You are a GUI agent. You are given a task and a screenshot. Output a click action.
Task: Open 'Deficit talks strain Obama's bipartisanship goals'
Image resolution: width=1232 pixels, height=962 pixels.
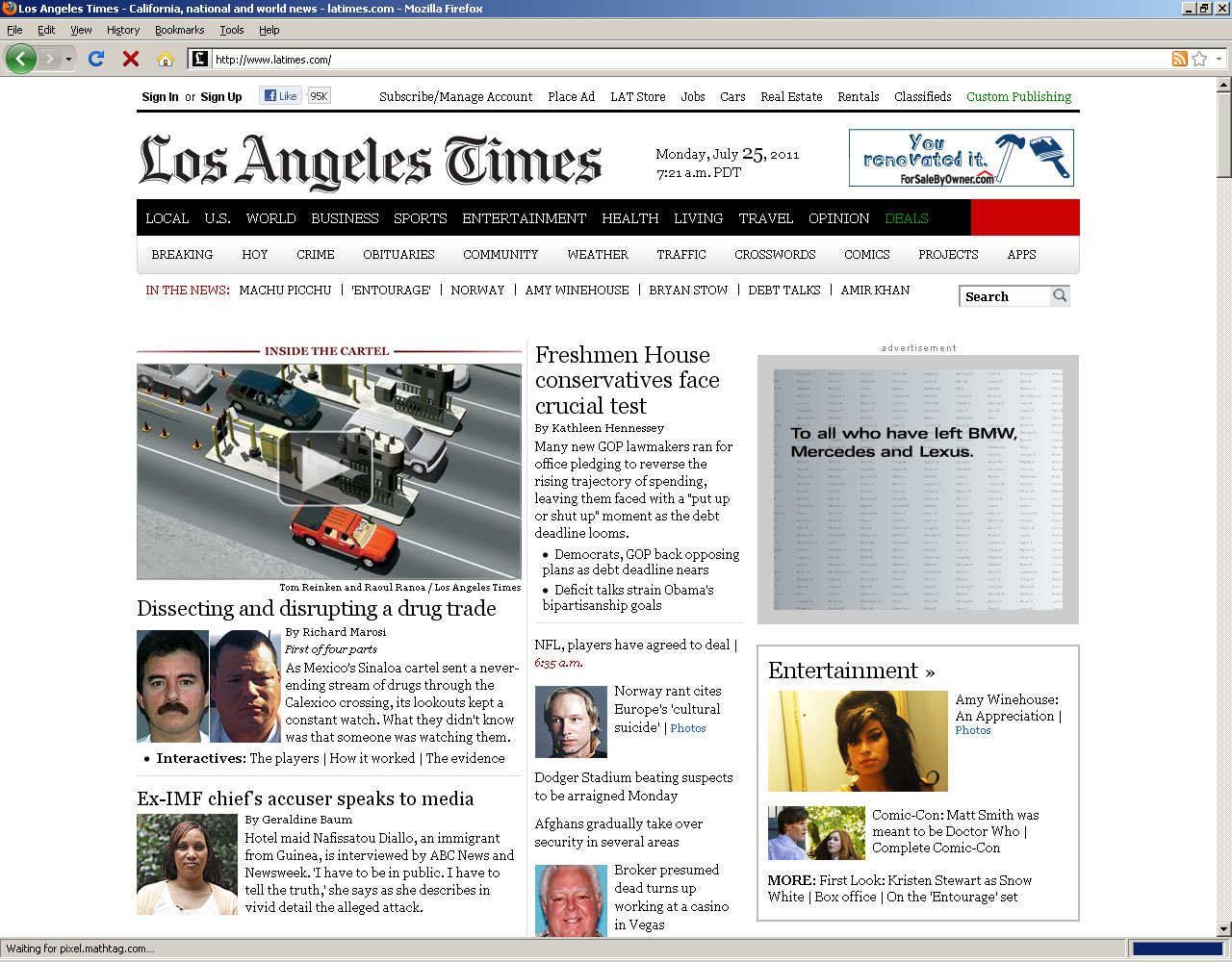[x=628, y=597]
